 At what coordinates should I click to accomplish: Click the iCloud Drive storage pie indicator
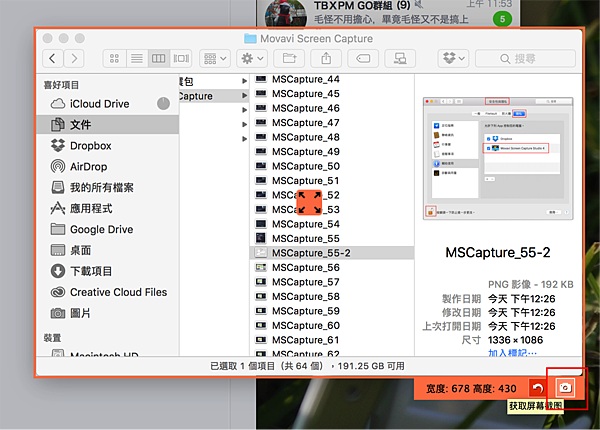pyautogui.click(x=163, y=104)
